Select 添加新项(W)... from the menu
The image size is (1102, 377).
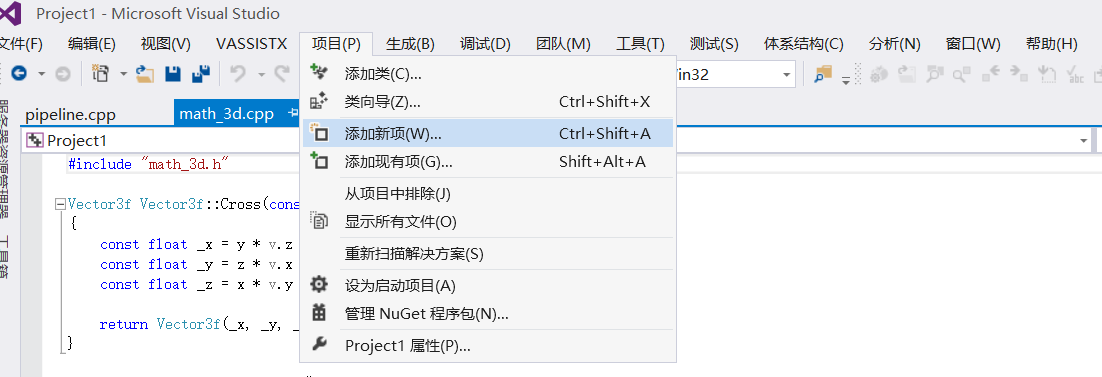(488, 133)
